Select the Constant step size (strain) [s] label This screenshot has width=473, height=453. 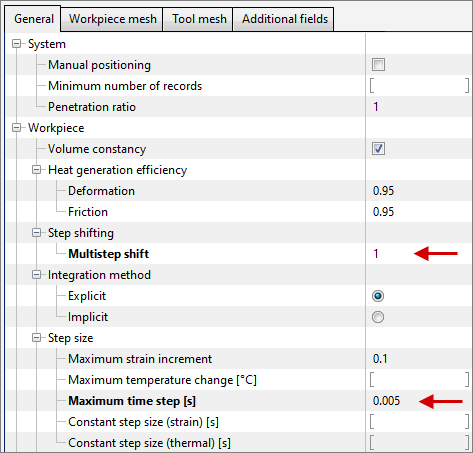[143, 422]
